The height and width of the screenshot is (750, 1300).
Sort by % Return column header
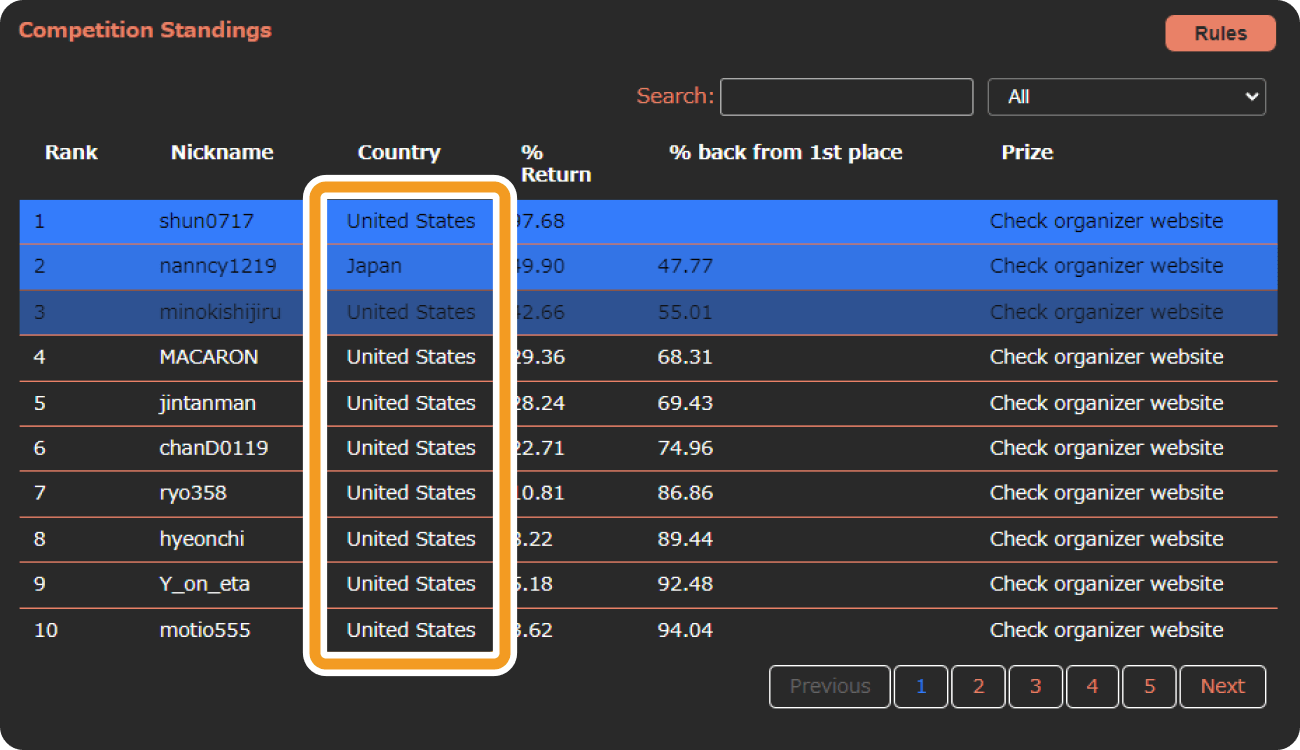click(x=556, y=164)
